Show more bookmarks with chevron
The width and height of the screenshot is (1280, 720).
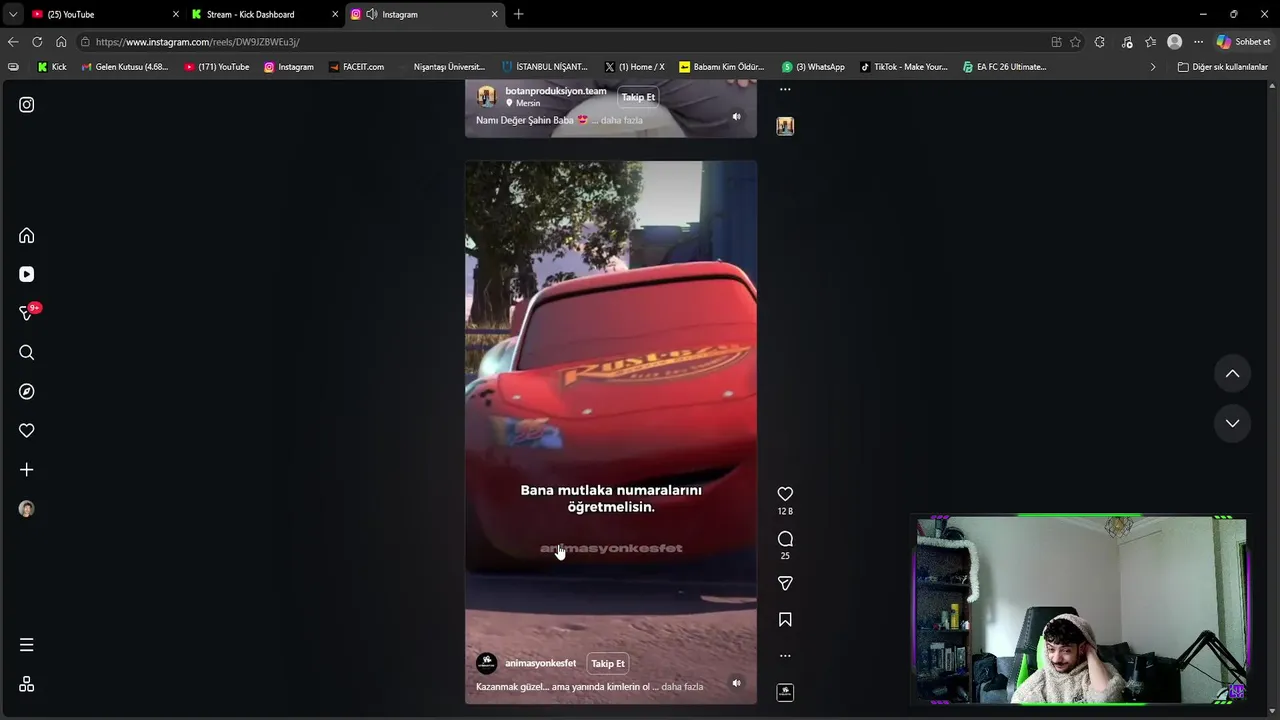click(x=1152, y=67)
